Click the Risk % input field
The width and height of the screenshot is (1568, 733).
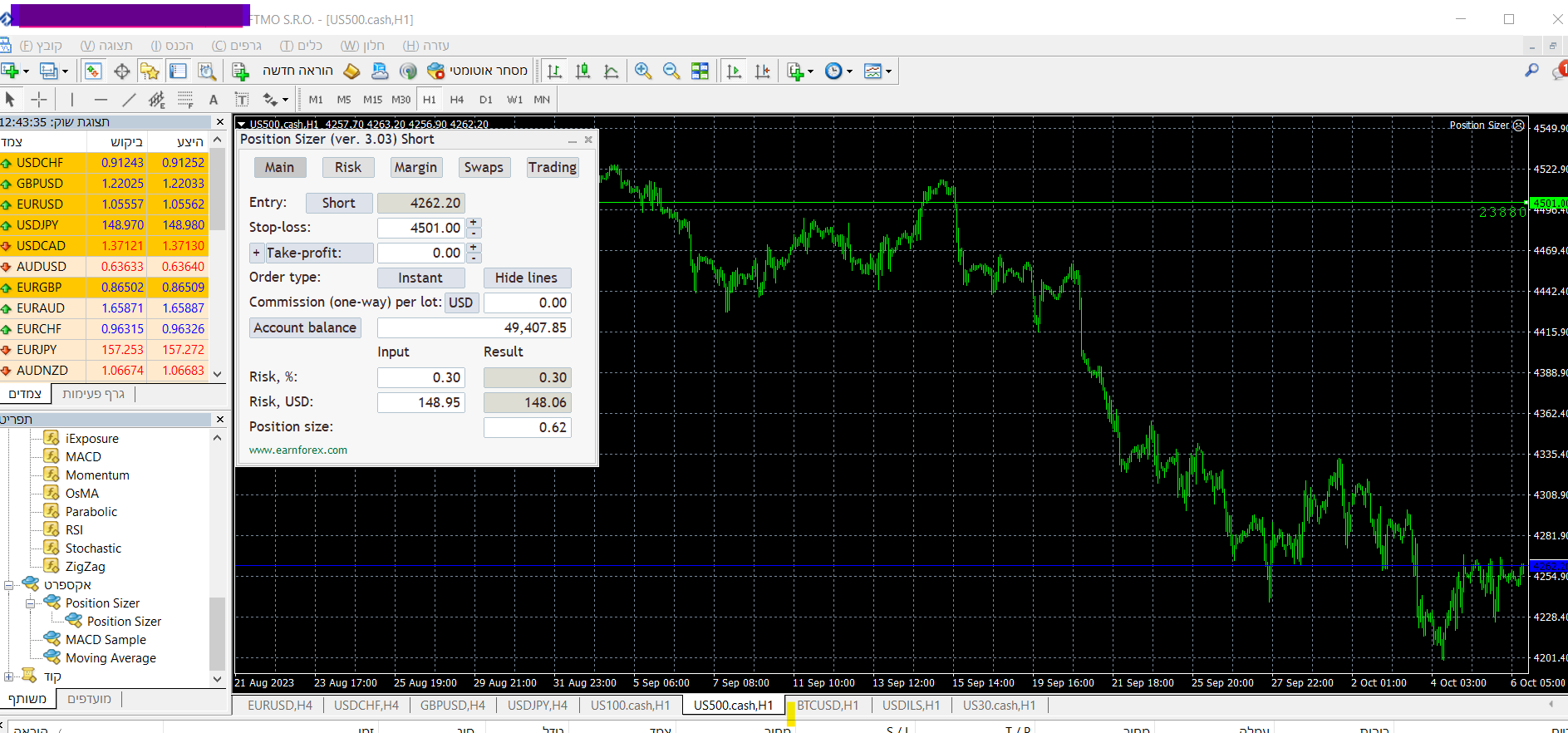click(421, 377)
